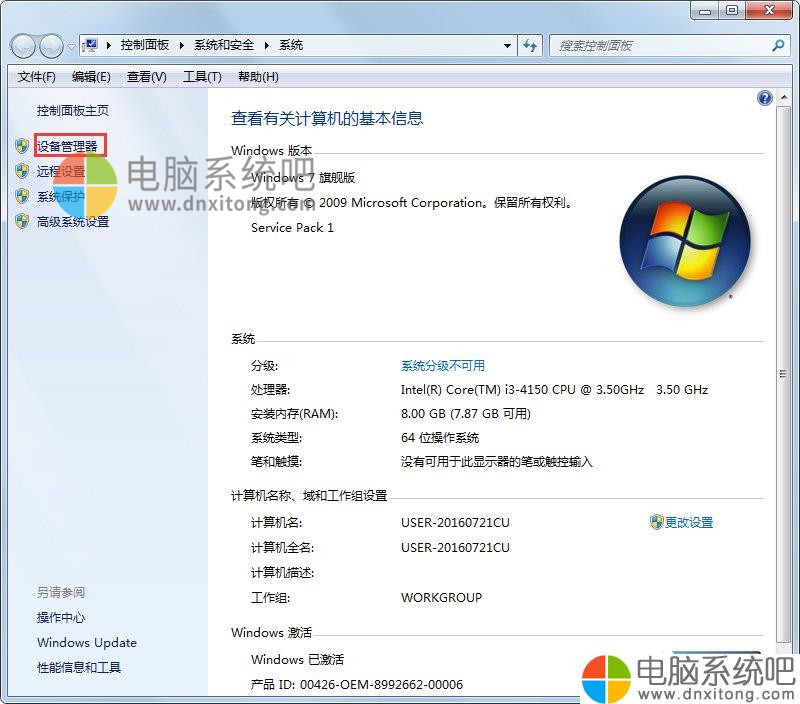Open 操作中心 link

click(61, 617)
